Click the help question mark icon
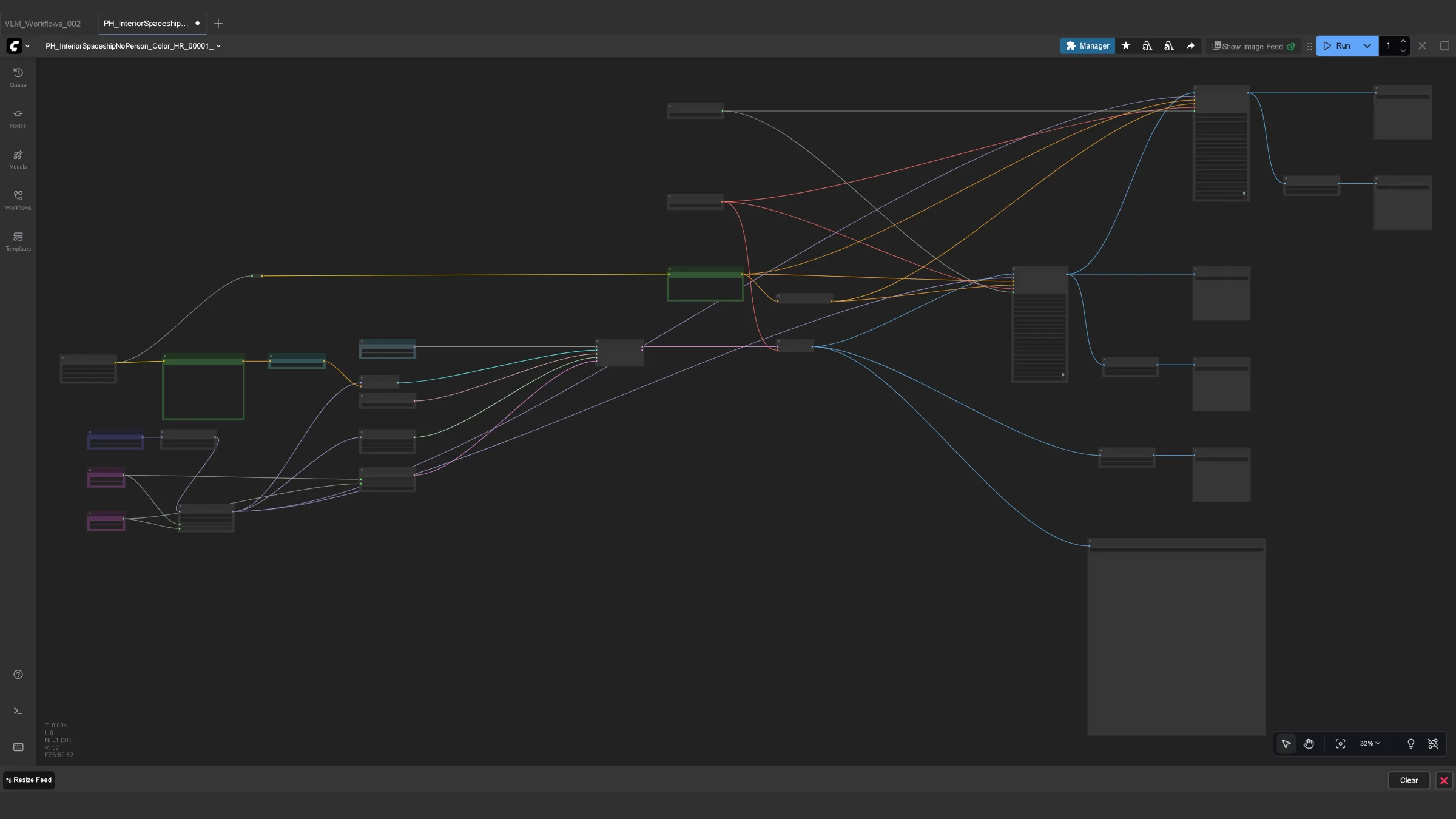The width and height of the screenshot is (1456, 819). point(18,675)
